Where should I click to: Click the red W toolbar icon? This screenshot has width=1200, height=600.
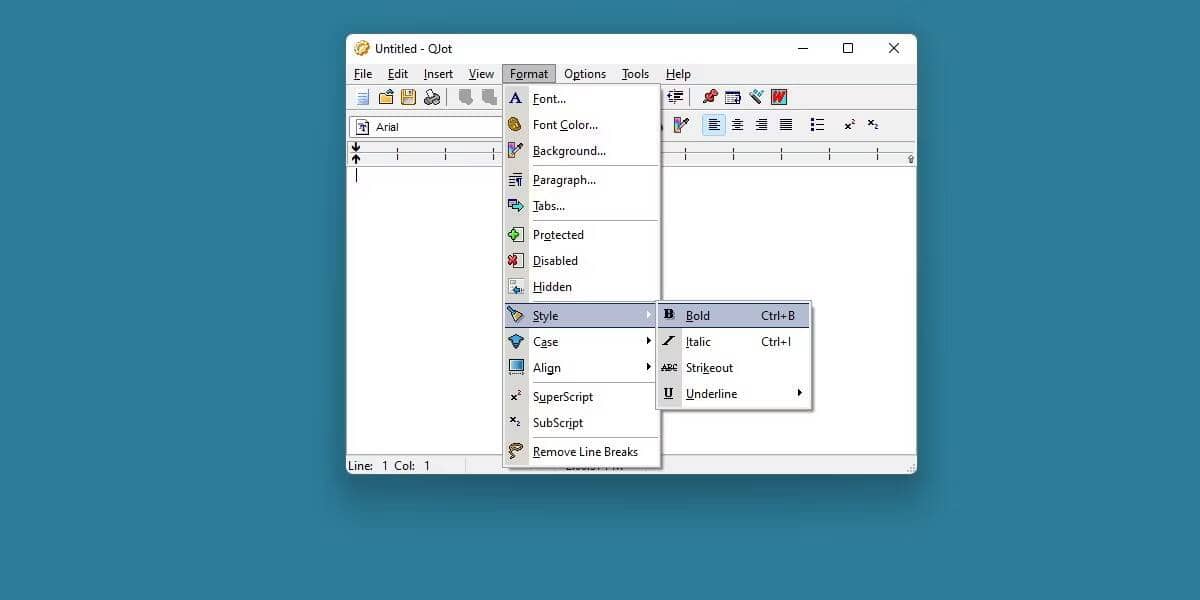pos(779,97)
